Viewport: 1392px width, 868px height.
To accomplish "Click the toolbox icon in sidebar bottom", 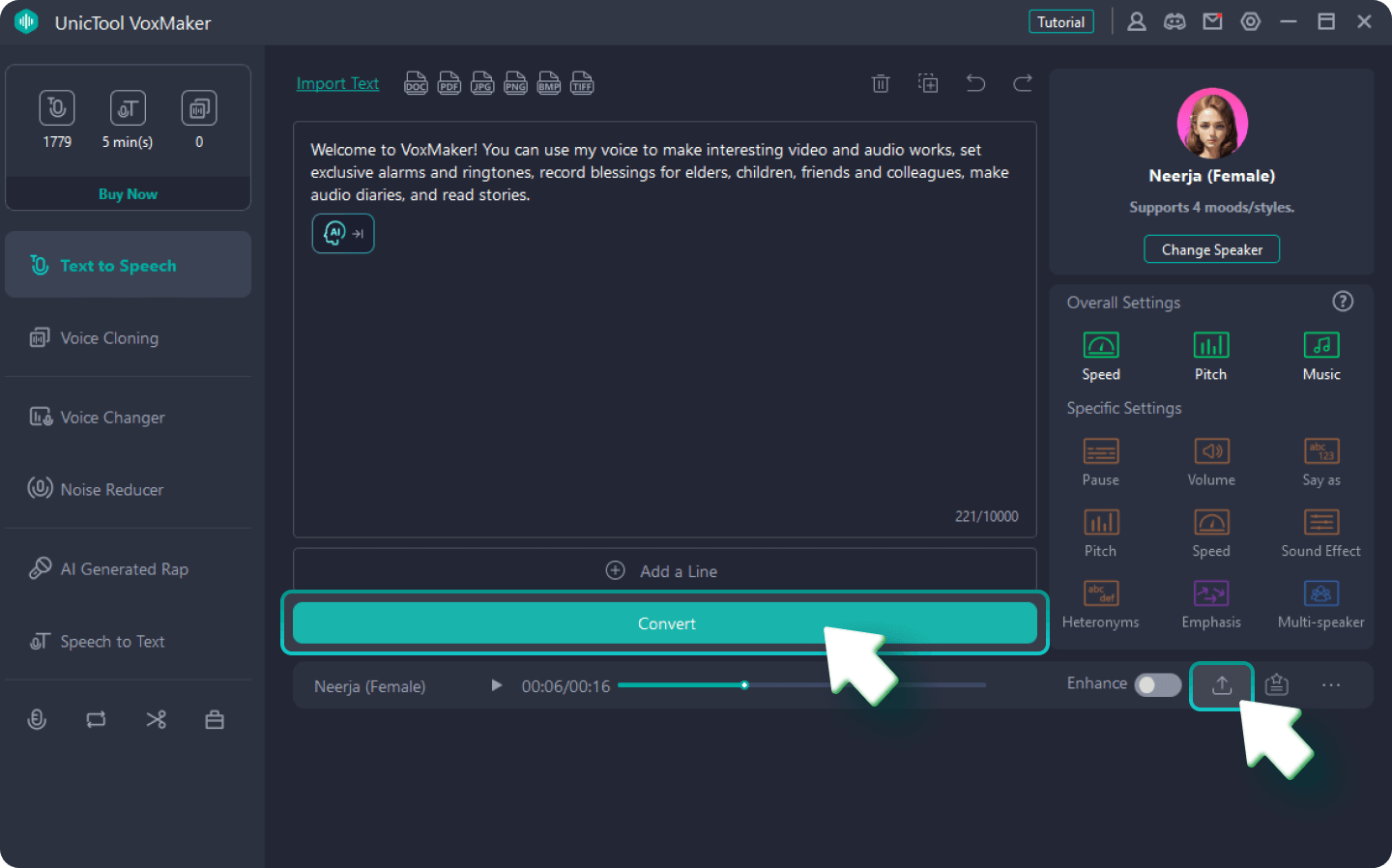I will click(x=215, y=719).
